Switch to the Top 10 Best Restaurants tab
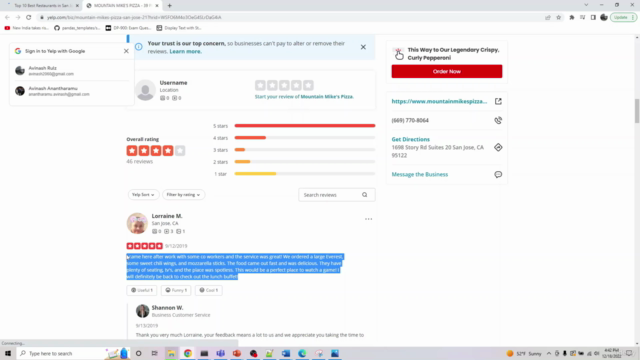 click(42, 6)
